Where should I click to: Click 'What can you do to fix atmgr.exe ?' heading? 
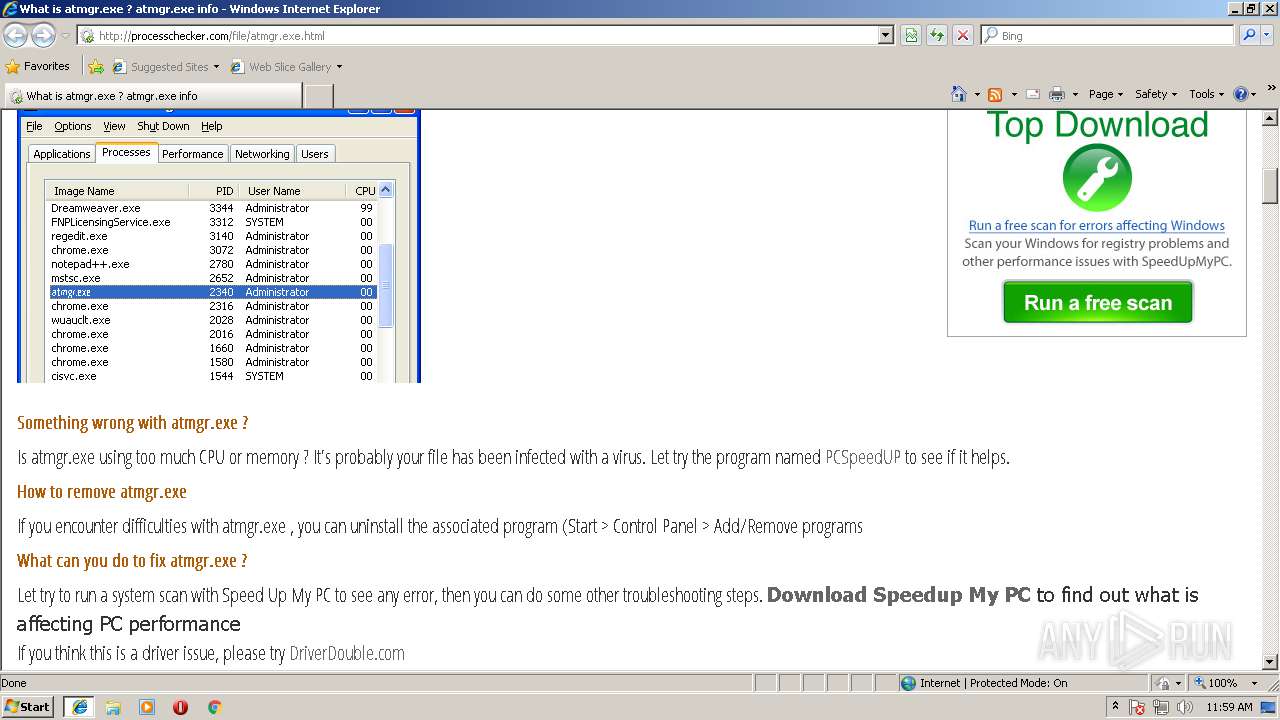pos(132,561)
